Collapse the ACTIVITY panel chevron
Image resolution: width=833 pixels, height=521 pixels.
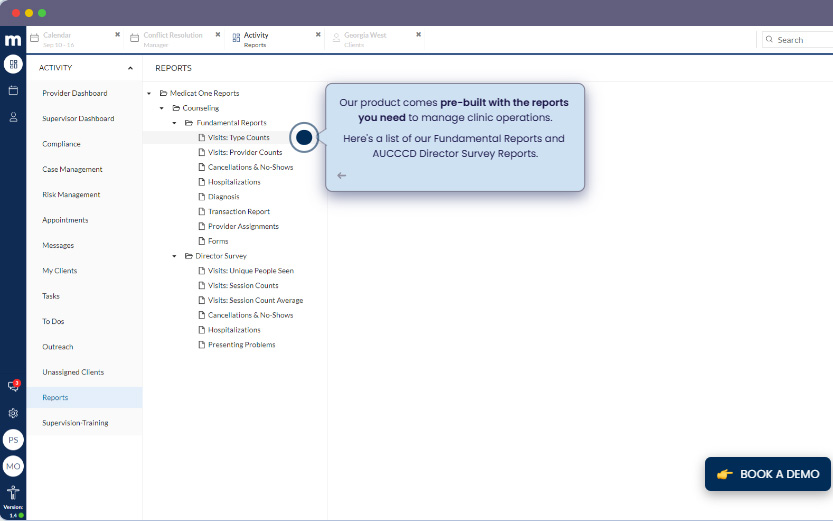click(130, 68)
